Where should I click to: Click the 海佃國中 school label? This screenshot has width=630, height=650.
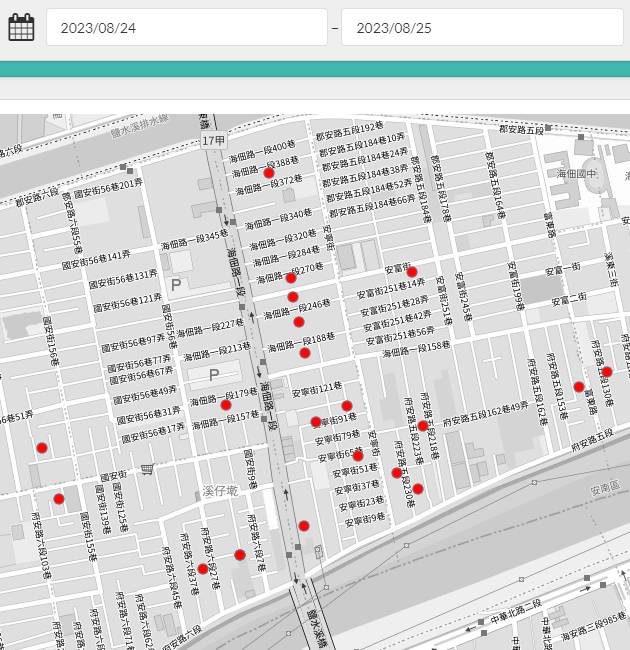[576, 173]
